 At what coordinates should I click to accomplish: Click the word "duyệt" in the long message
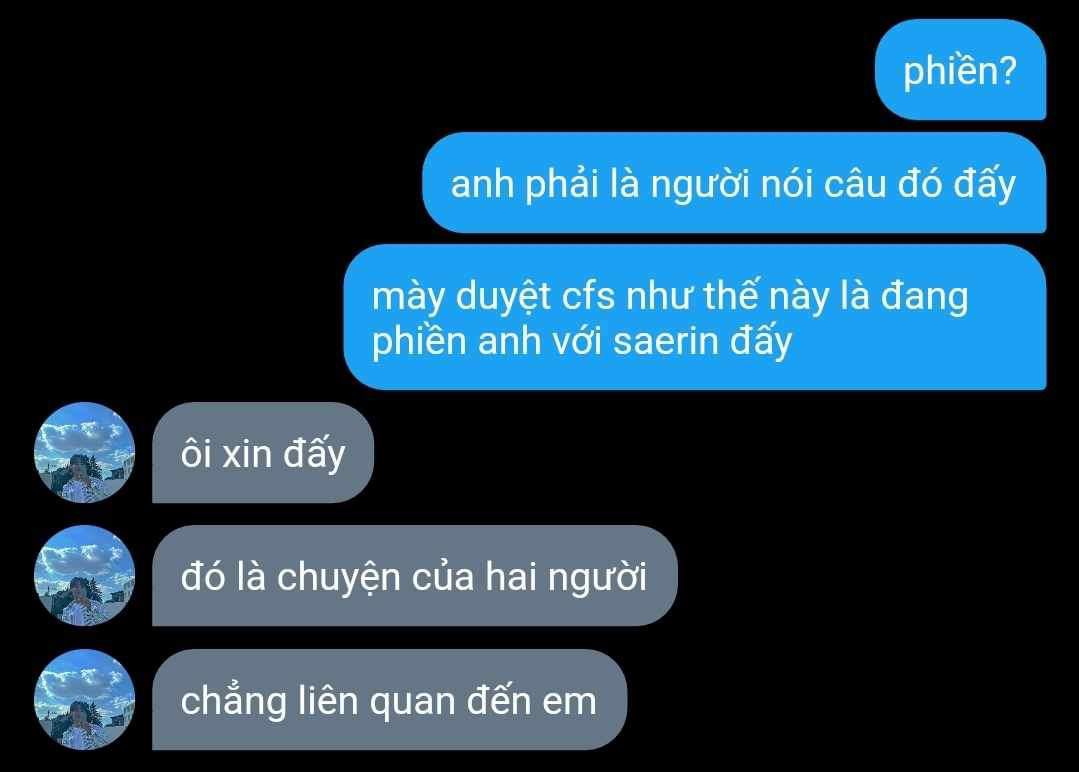click(x=503, y=298)
